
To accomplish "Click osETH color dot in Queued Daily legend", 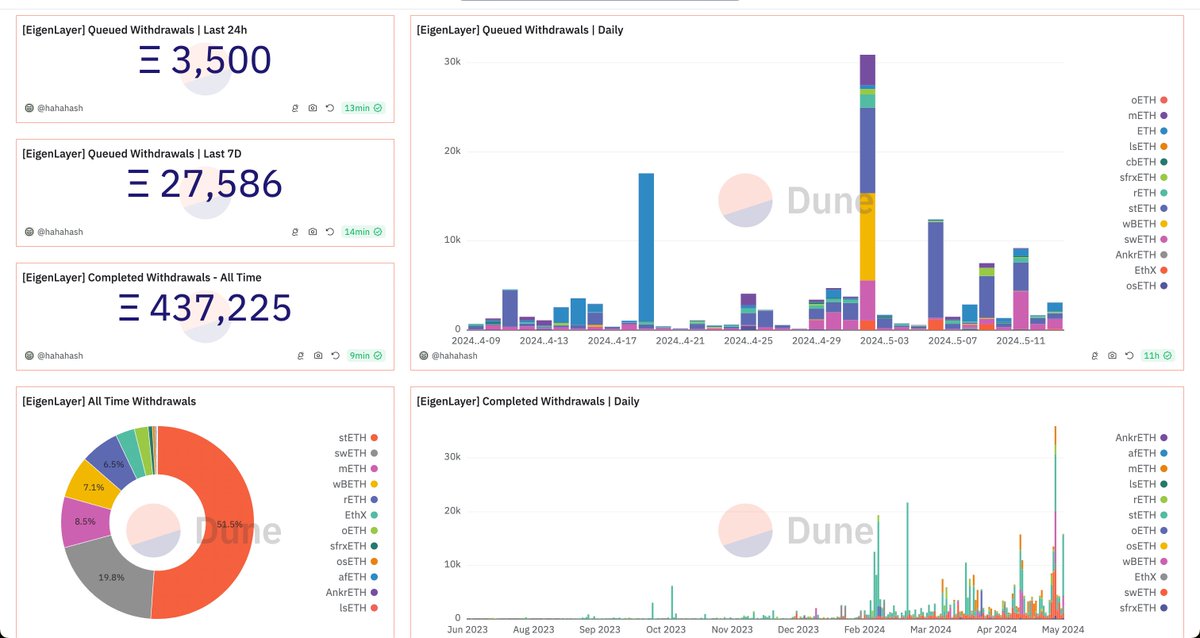I will point(1164,286).
